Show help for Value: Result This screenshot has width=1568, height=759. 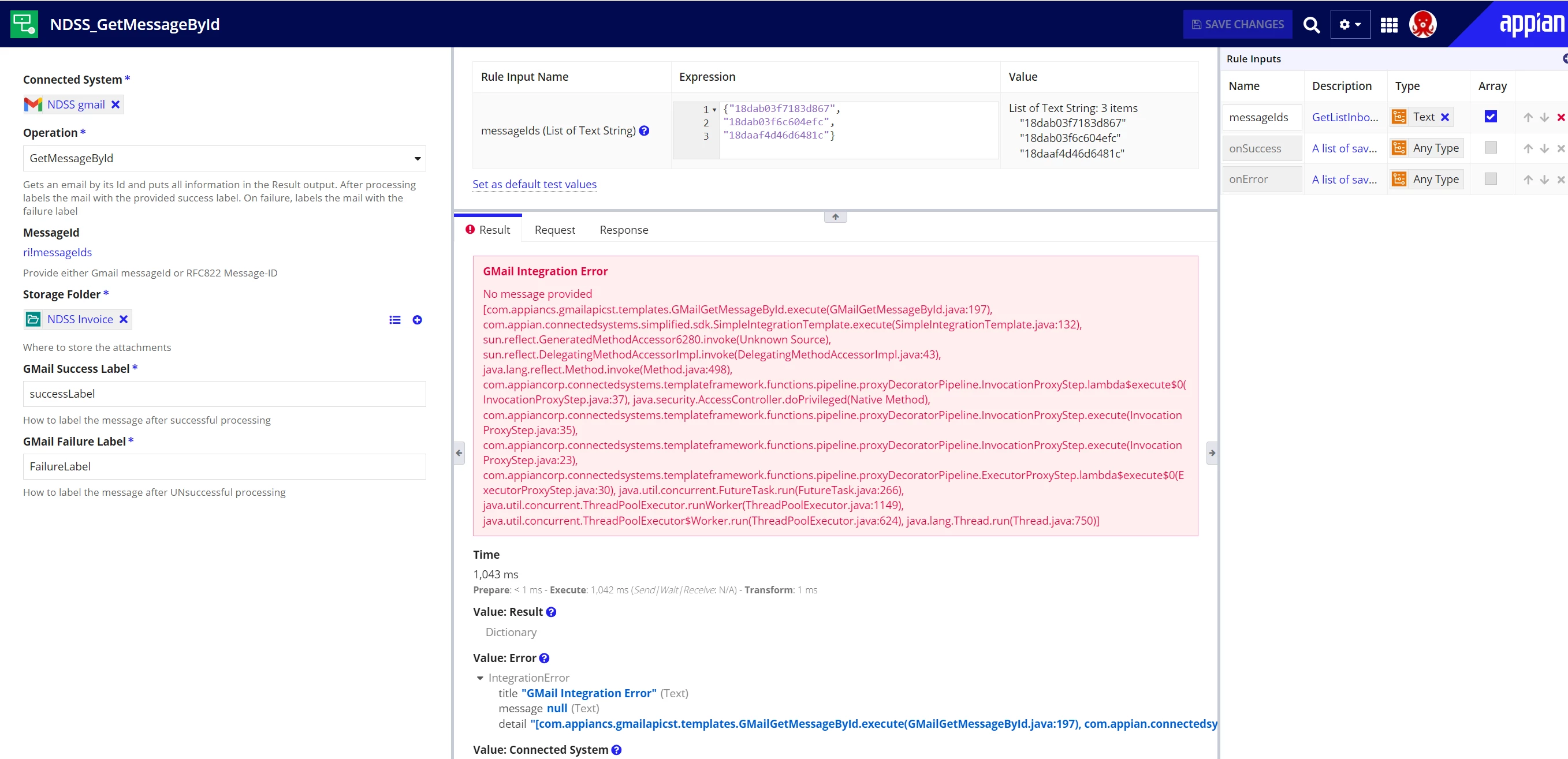tap(551, 612)
